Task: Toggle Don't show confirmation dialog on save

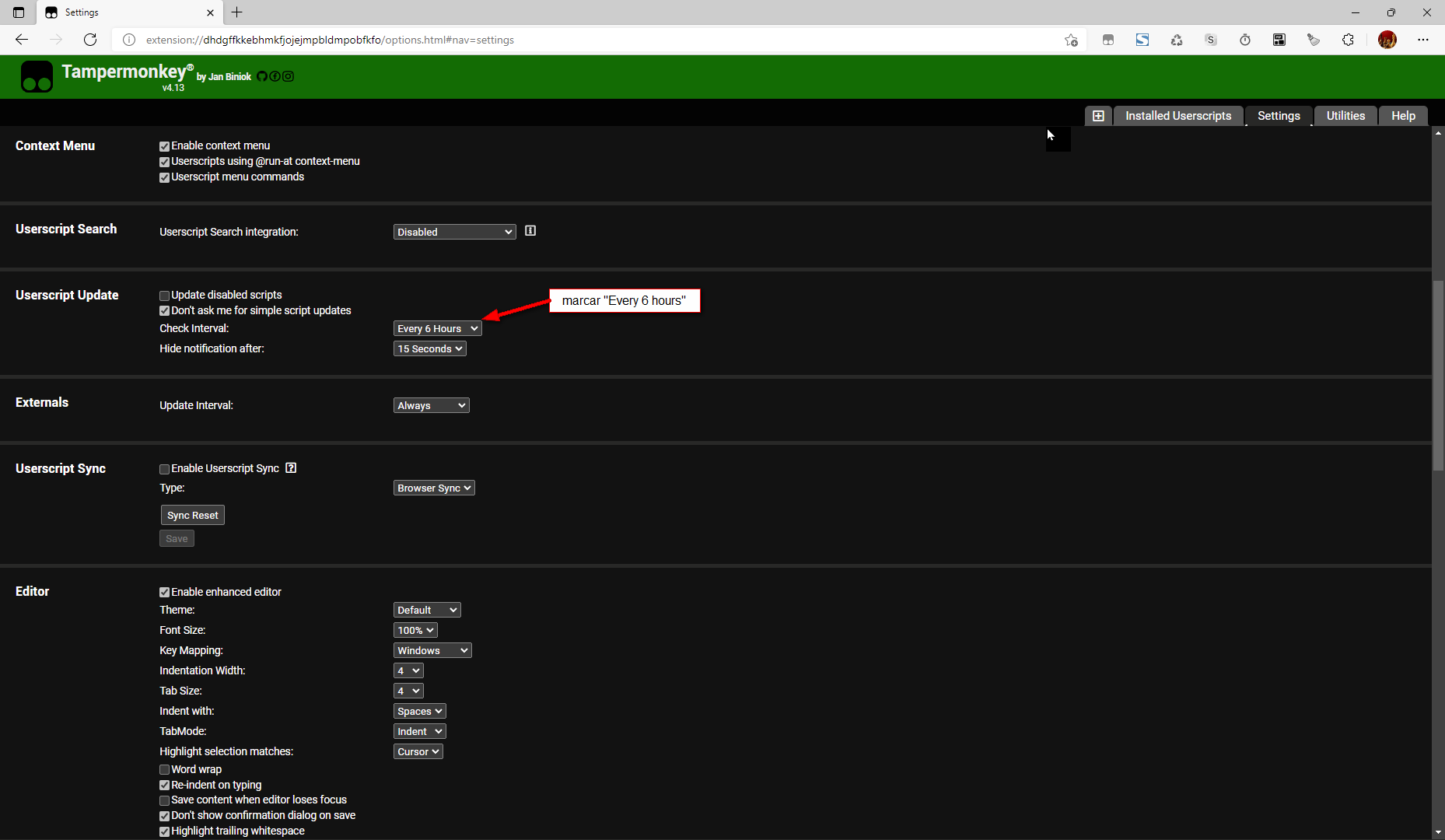Action: pos(164,816)
